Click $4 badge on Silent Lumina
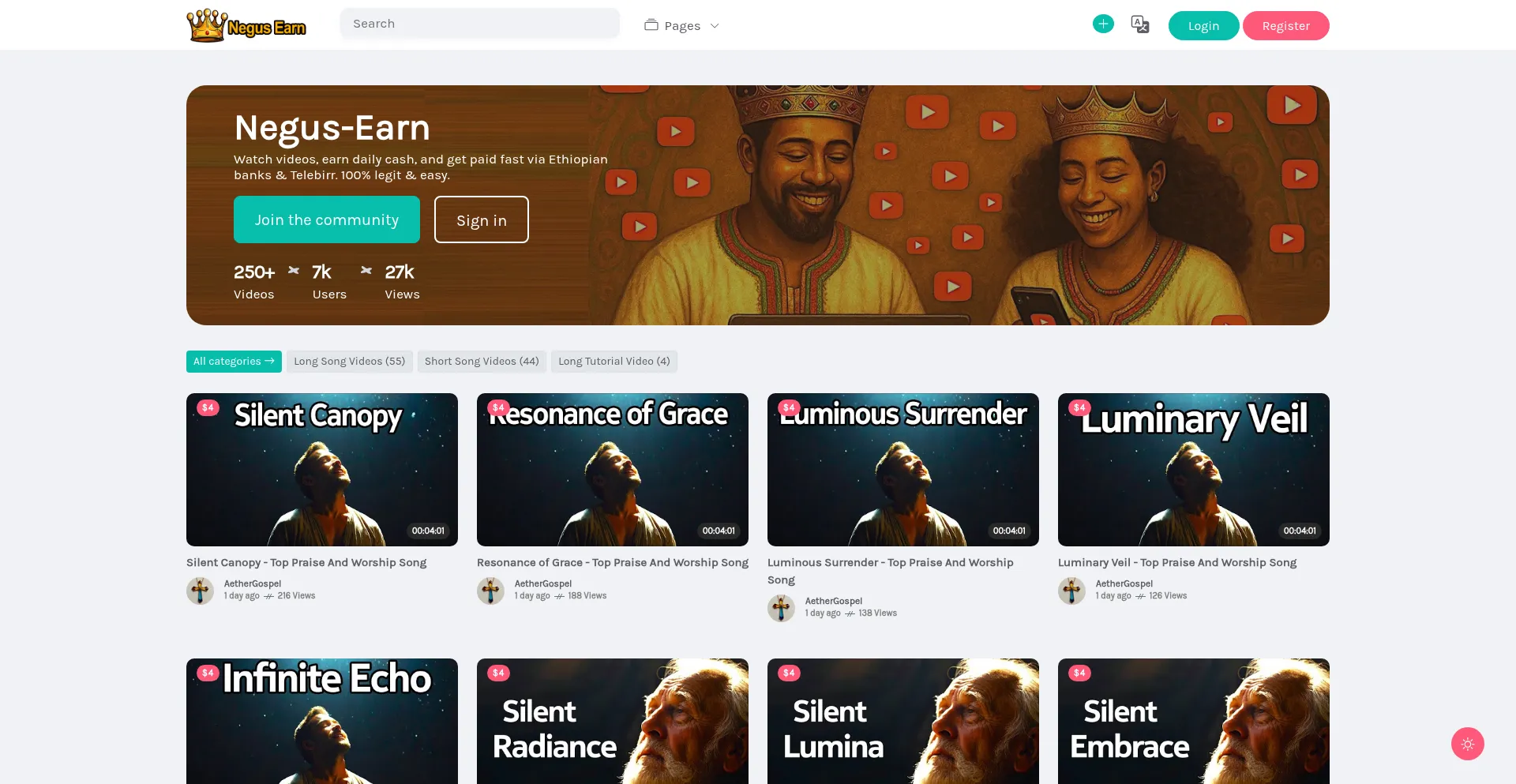 click(789, 673)
